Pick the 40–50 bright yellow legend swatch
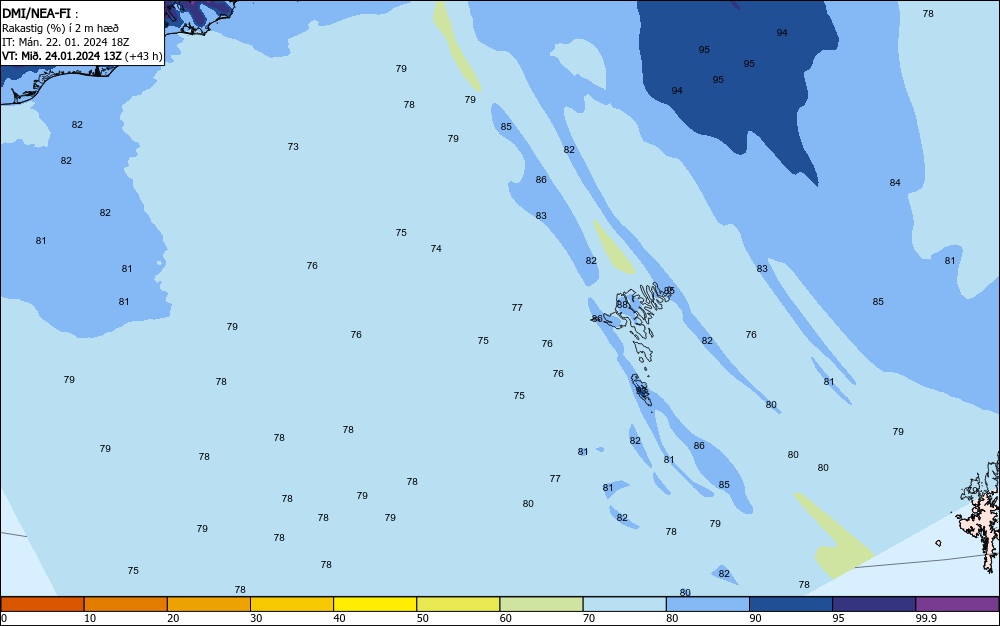This screenshot has width=1000, height=626. click(375, 604)
